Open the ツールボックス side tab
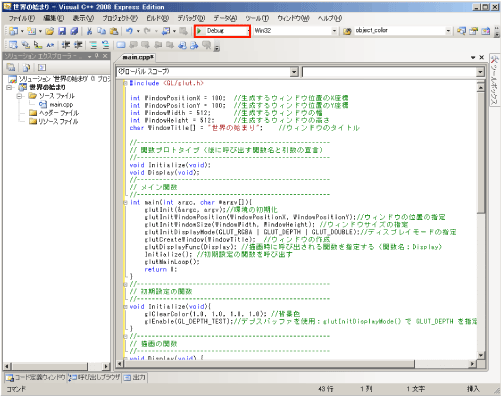 coord(494,80)
